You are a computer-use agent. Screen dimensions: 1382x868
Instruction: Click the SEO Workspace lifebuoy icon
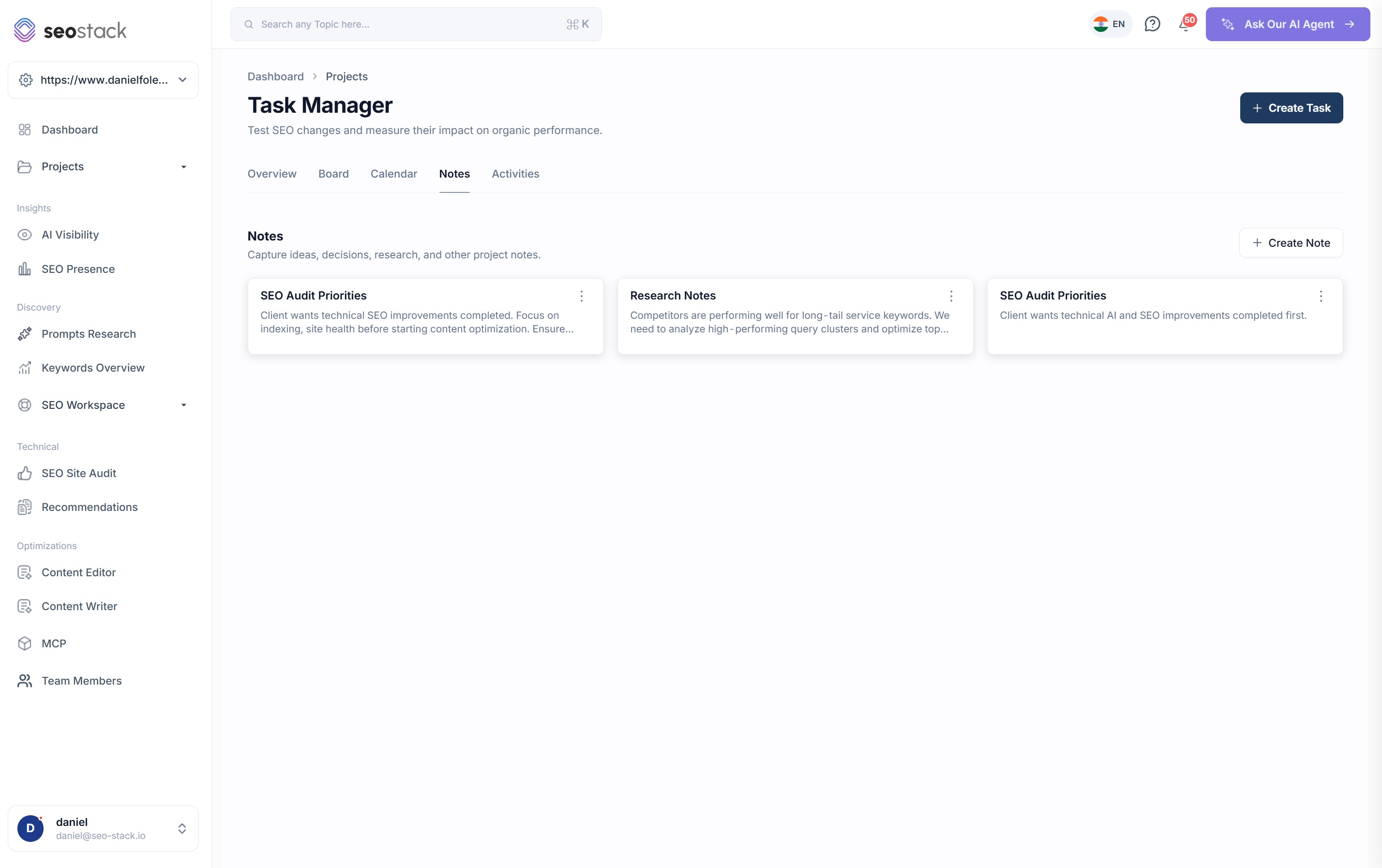point(25,405)
